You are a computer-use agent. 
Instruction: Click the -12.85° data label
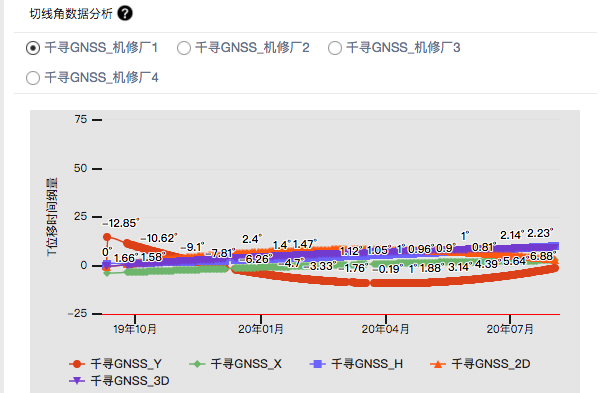[121, 223]
